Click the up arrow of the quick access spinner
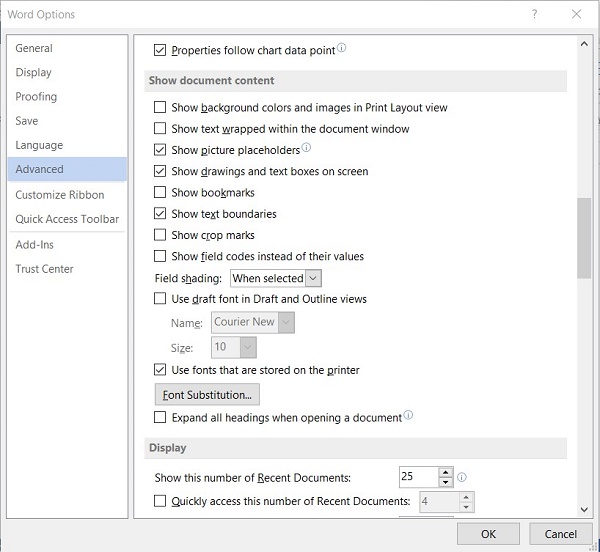The image size is (600, 552). pos(466,497)
